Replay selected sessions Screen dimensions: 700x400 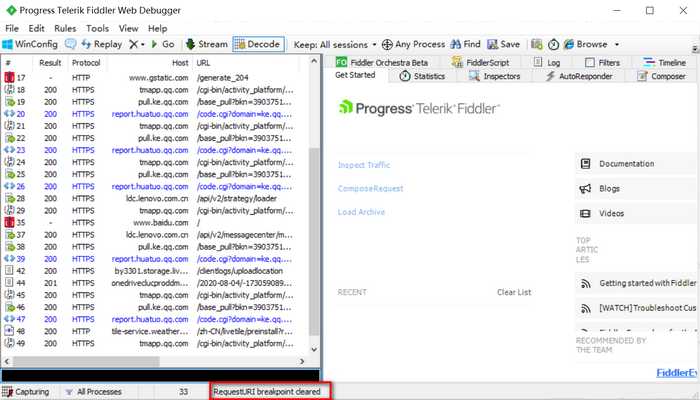102,44
